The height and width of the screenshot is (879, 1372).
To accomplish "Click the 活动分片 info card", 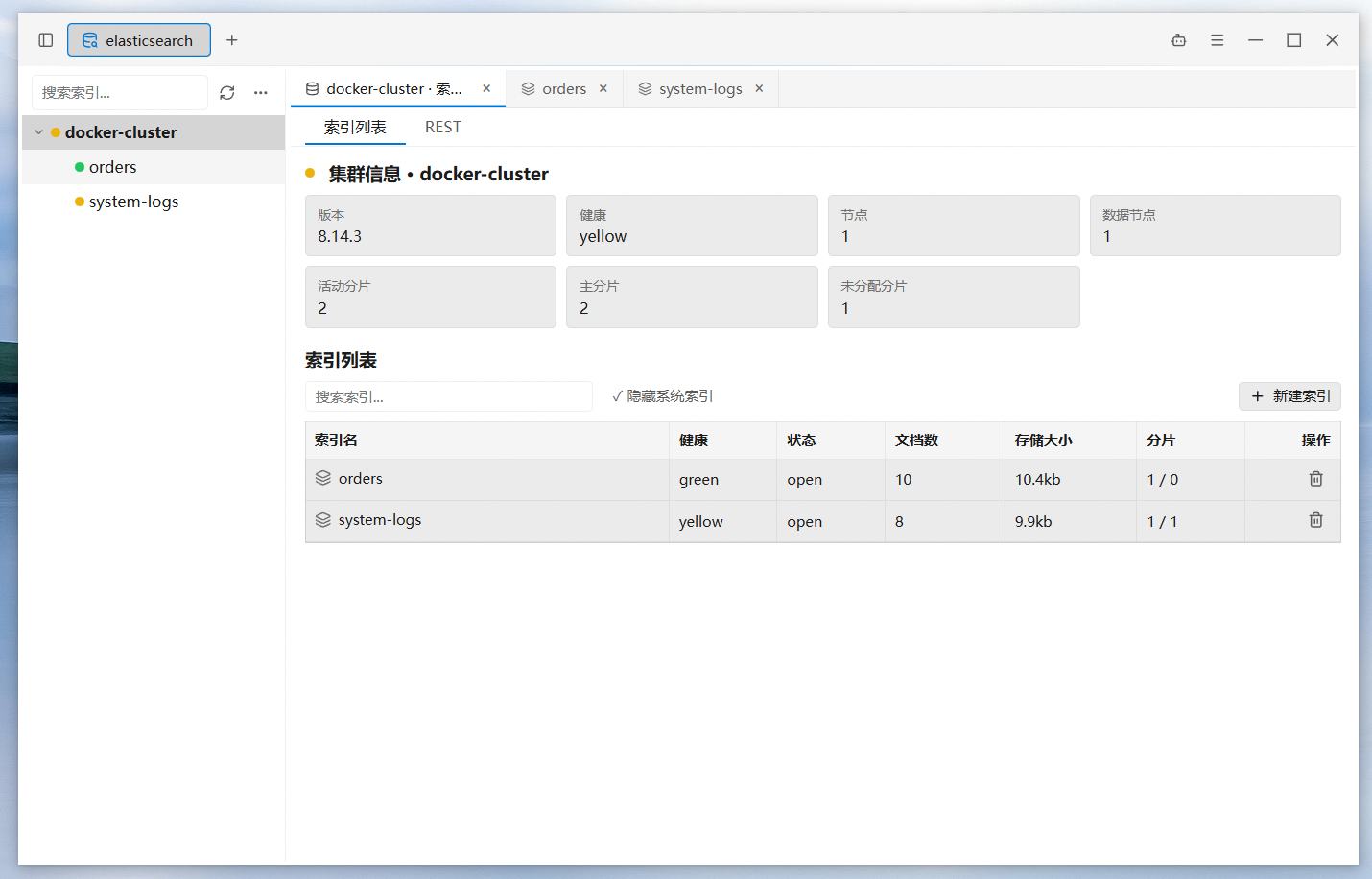I will [431, 297].
